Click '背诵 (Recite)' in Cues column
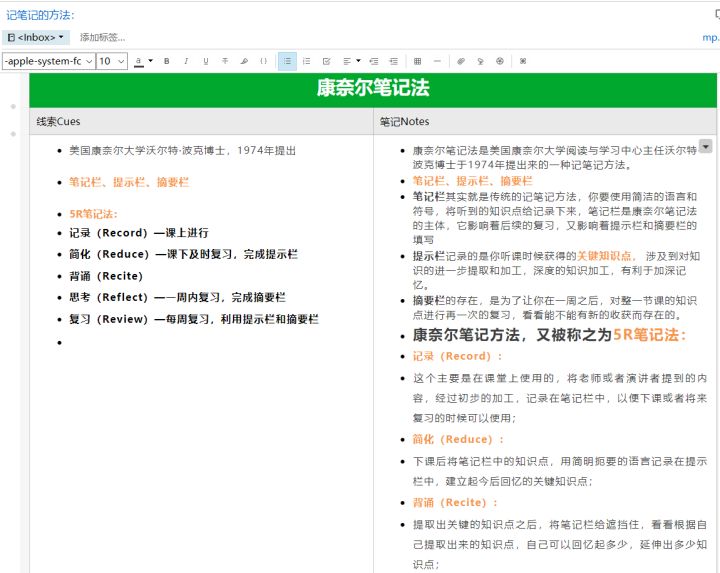The width and height of the screenshot is (720, 573). point(106,276)
